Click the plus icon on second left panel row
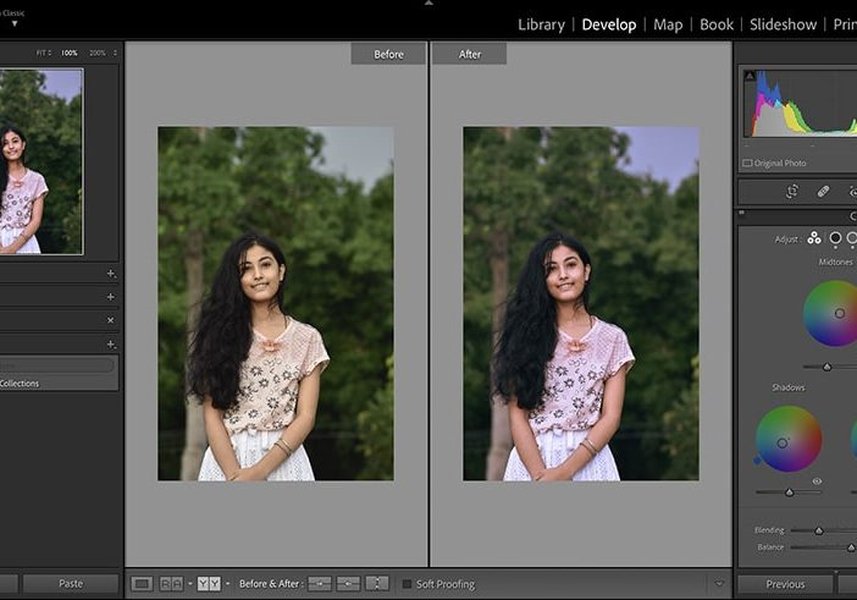857x600 pixels. tap(111, 297)
